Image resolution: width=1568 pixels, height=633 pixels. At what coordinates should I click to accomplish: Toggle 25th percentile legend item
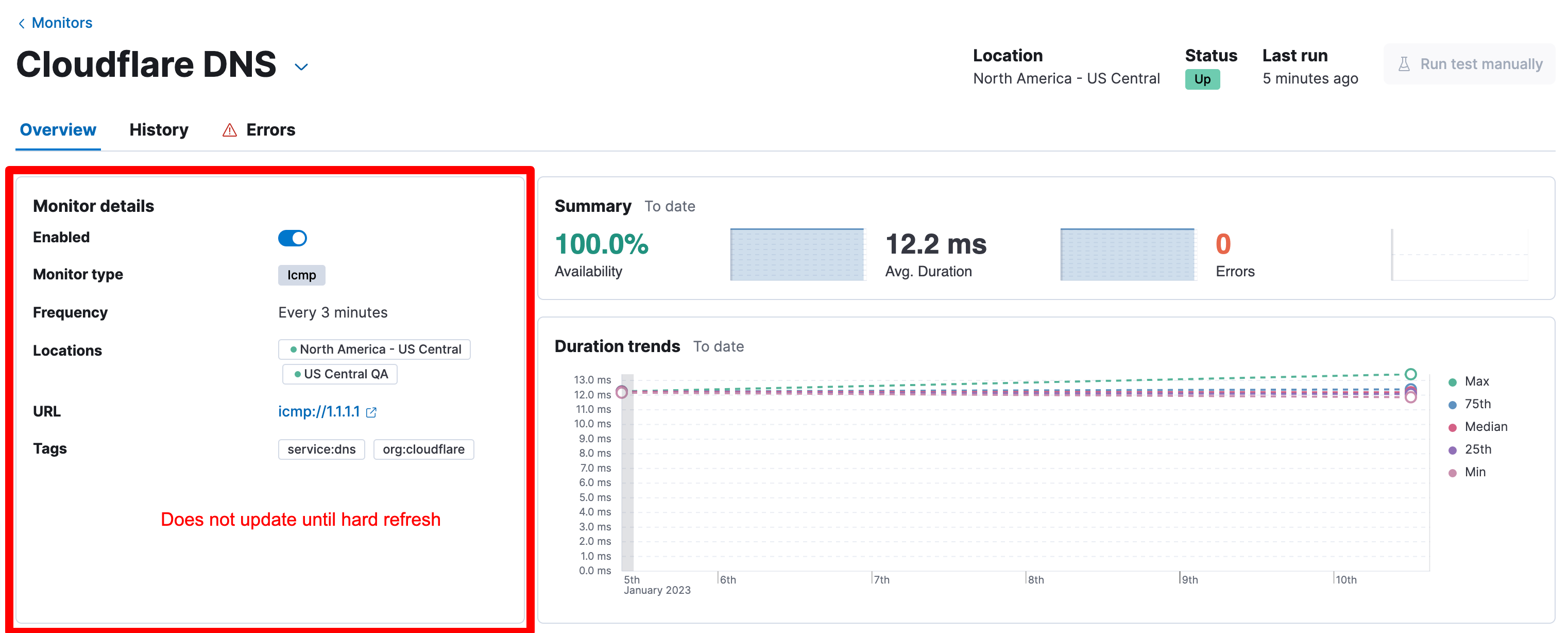(x=1477, y=449)
